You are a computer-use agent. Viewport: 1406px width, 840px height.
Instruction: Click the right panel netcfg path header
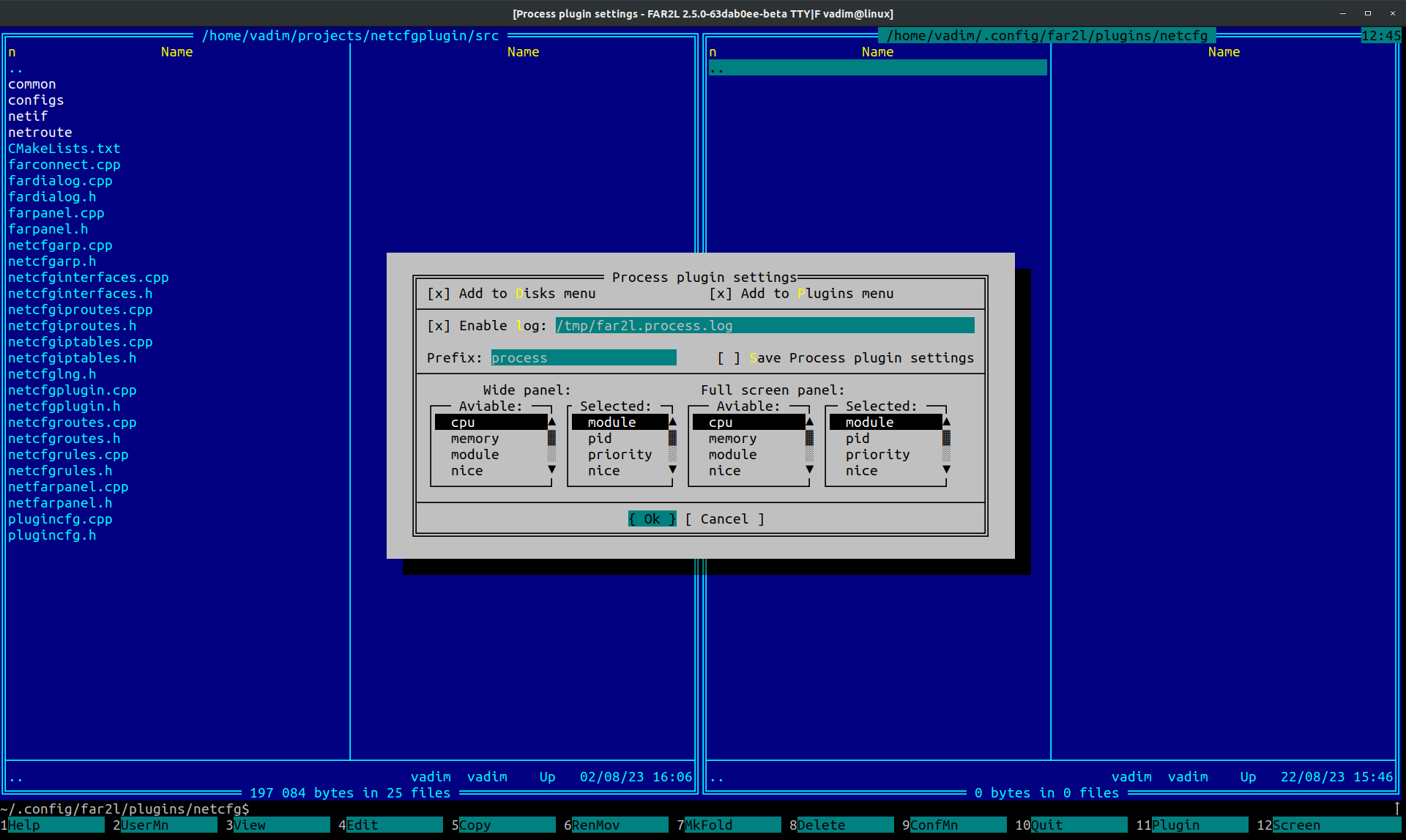1047,36
